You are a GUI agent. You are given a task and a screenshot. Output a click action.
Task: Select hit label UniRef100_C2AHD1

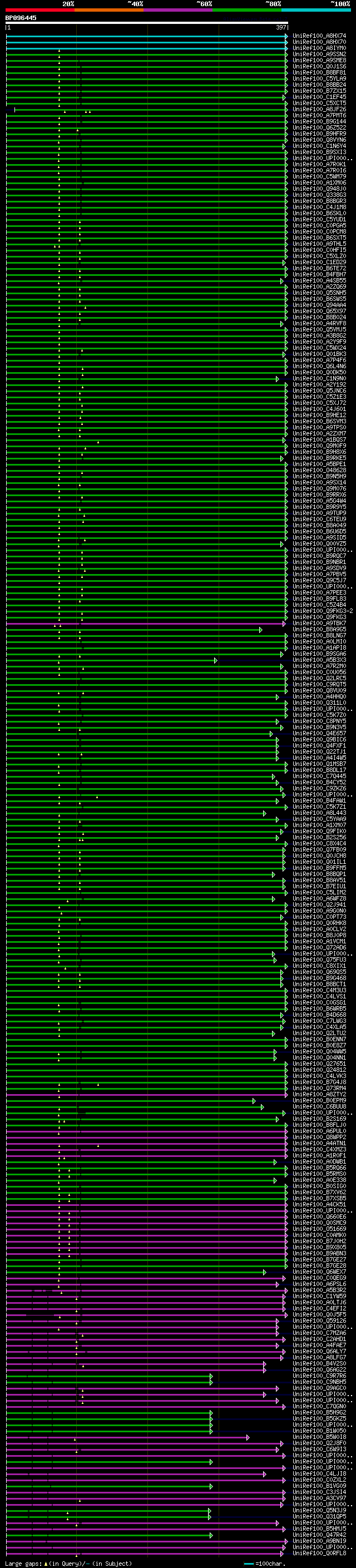coord(319,1339)
